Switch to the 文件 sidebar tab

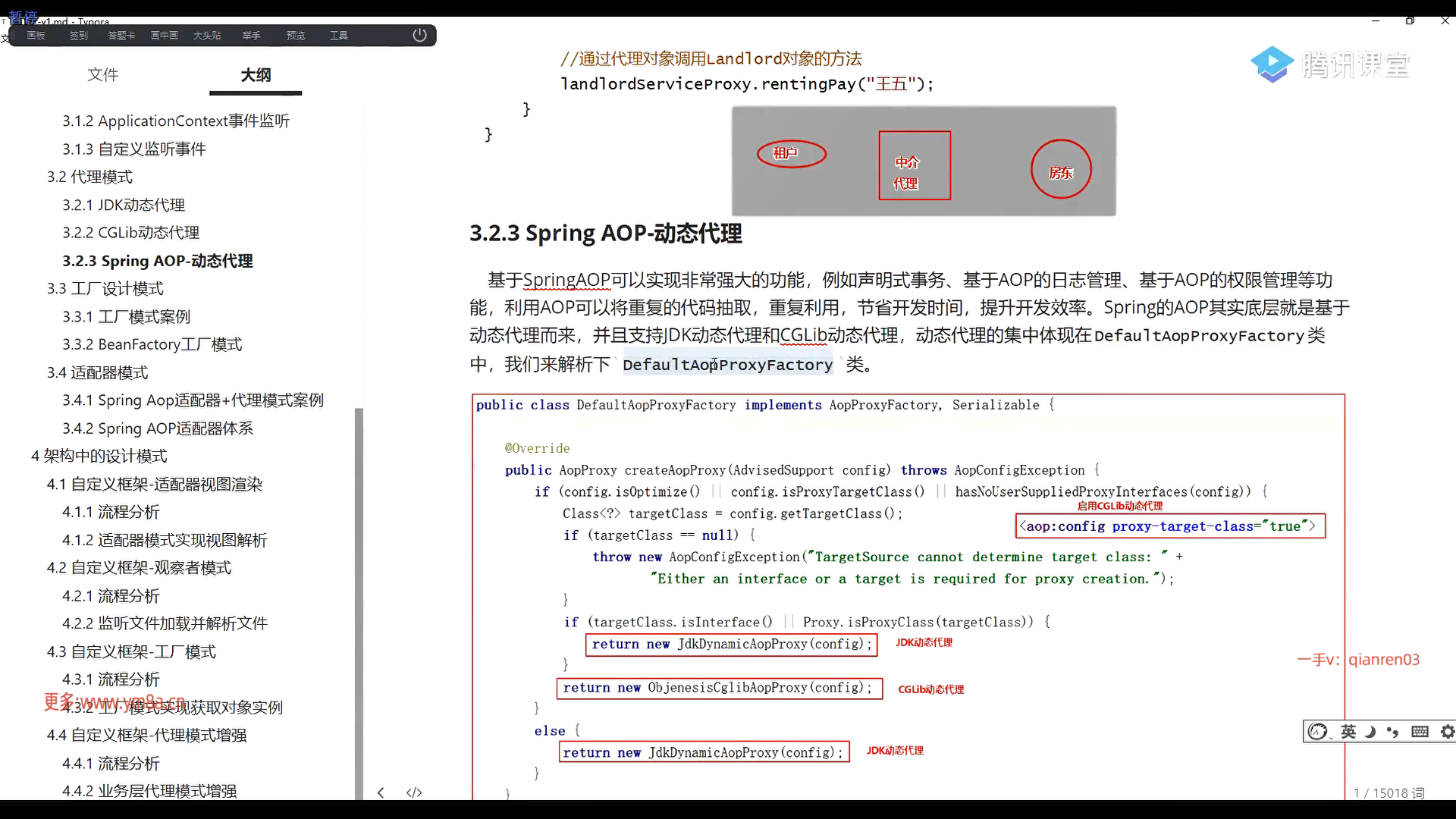click(102, 74)
